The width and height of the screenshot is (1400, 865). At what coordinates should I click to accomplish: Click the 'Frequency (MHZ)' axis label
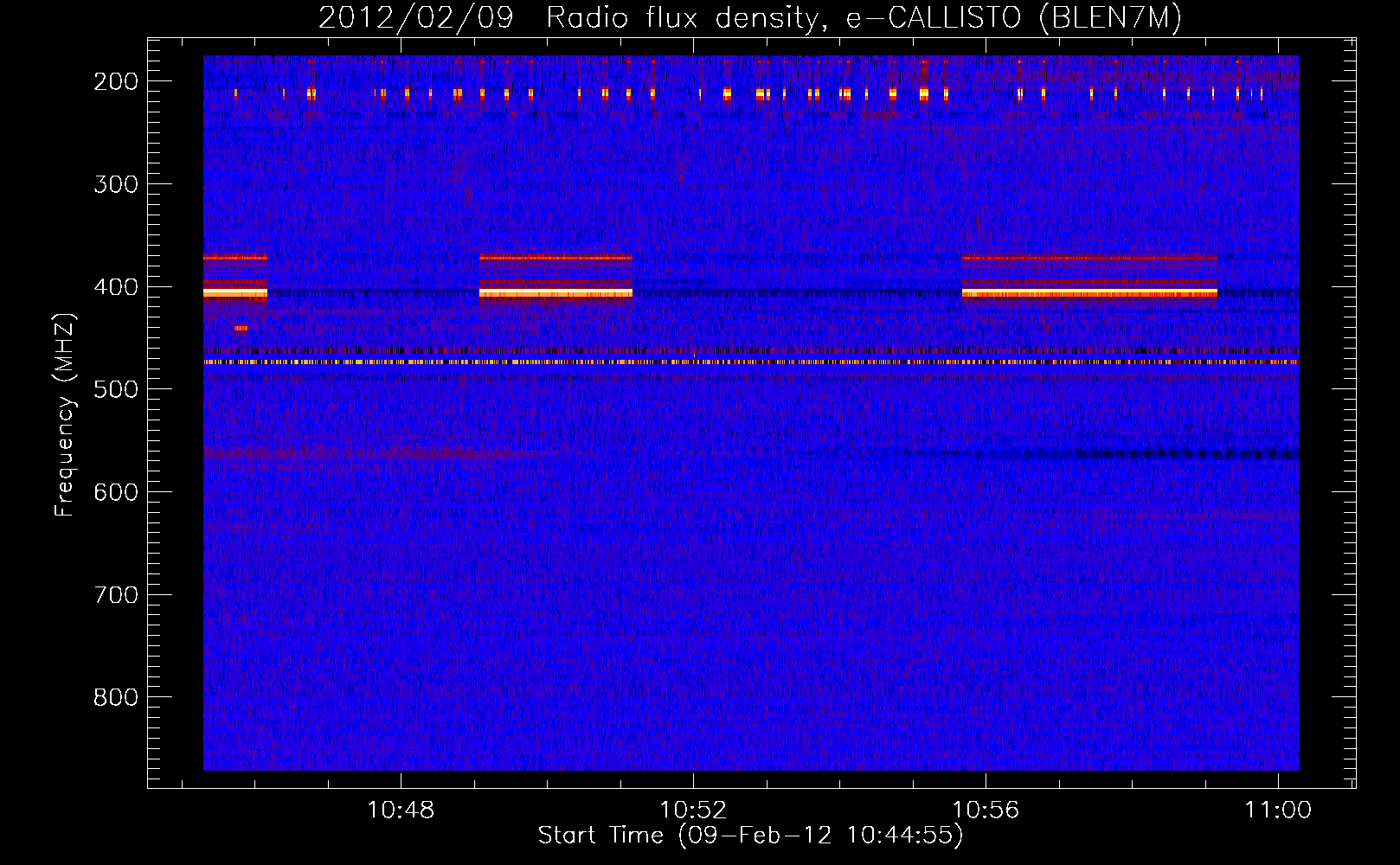[x=65, y=415]
